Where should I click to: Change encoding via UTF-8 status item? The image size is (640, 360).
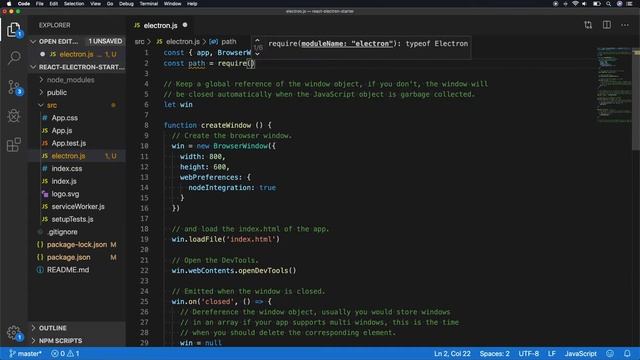click(529, 353)
